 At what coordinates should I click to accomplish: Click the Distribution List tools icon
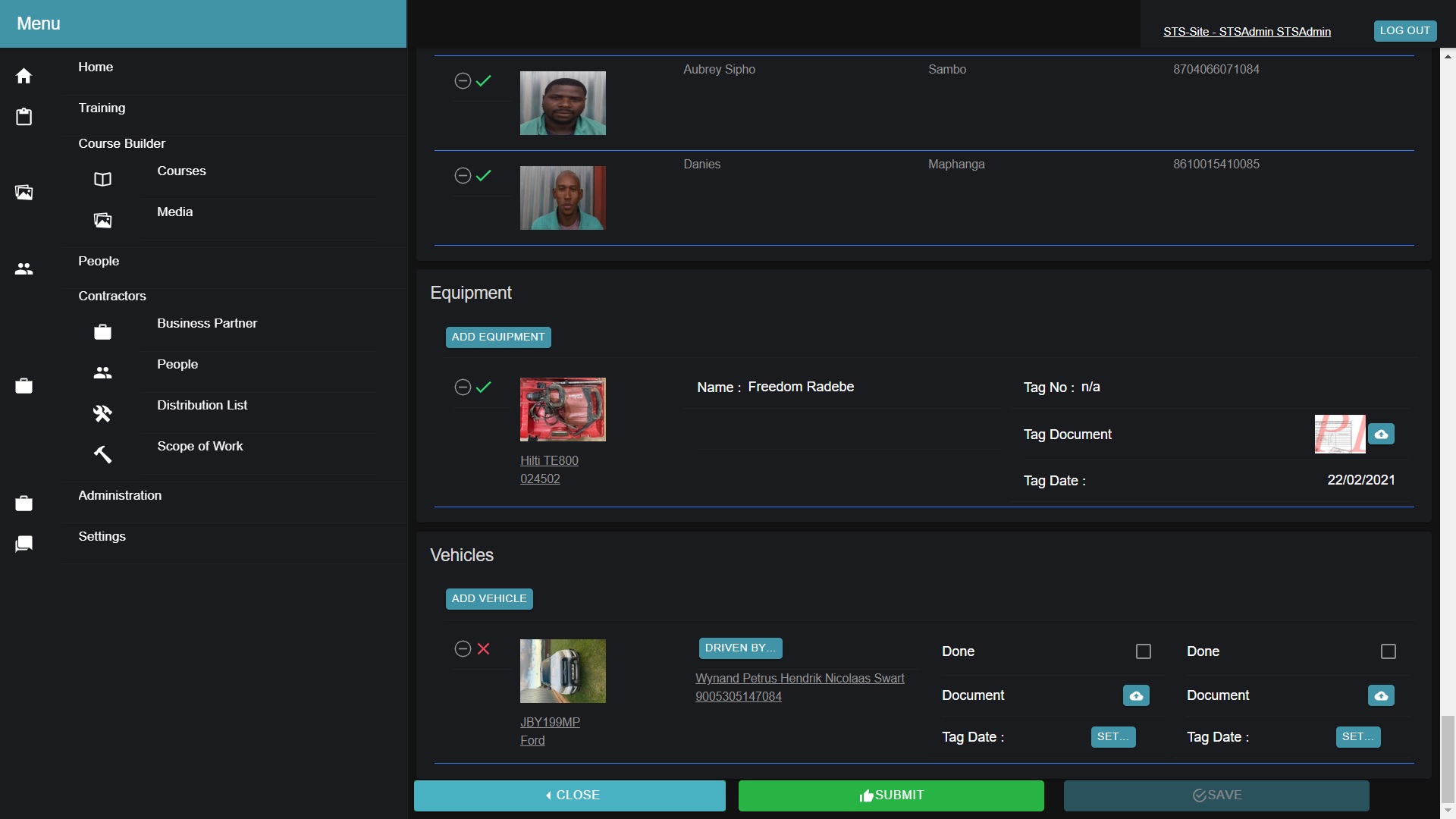(x=102, y=413)
